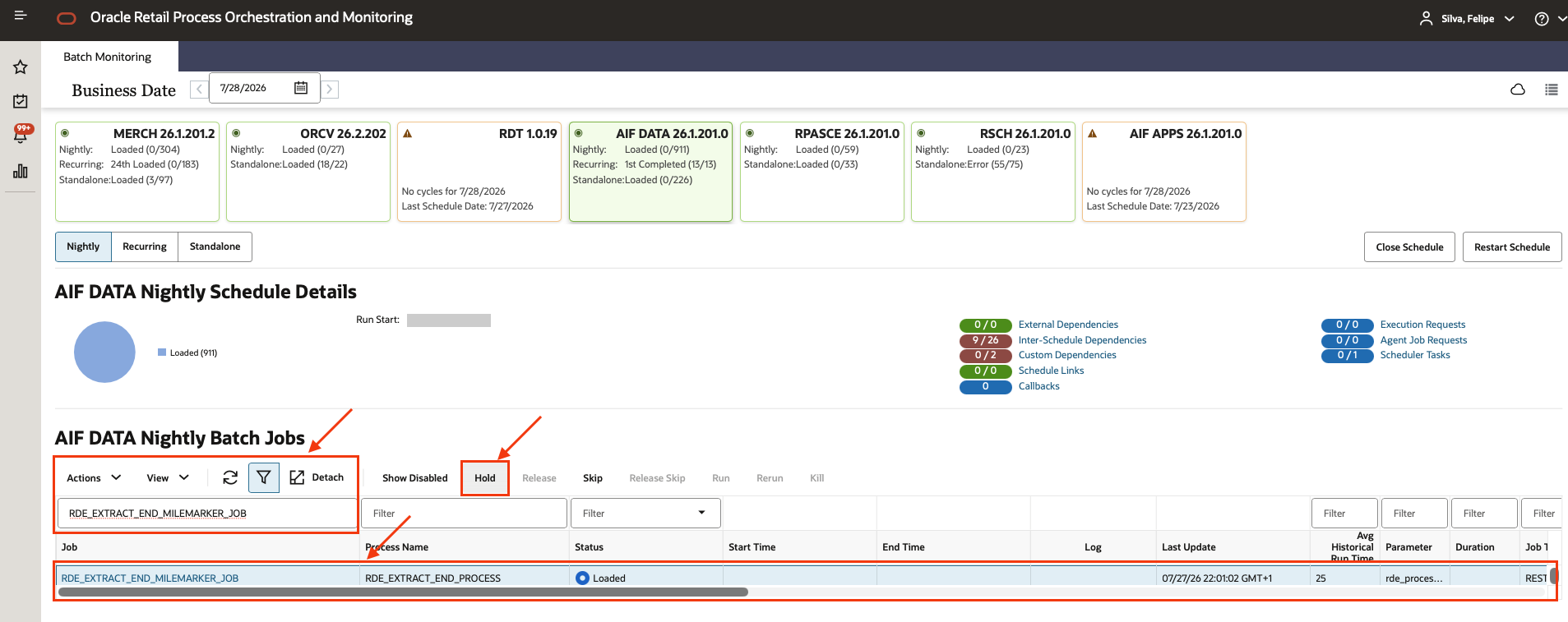Open the Help question mark icon

click(x=1542, y=19)
